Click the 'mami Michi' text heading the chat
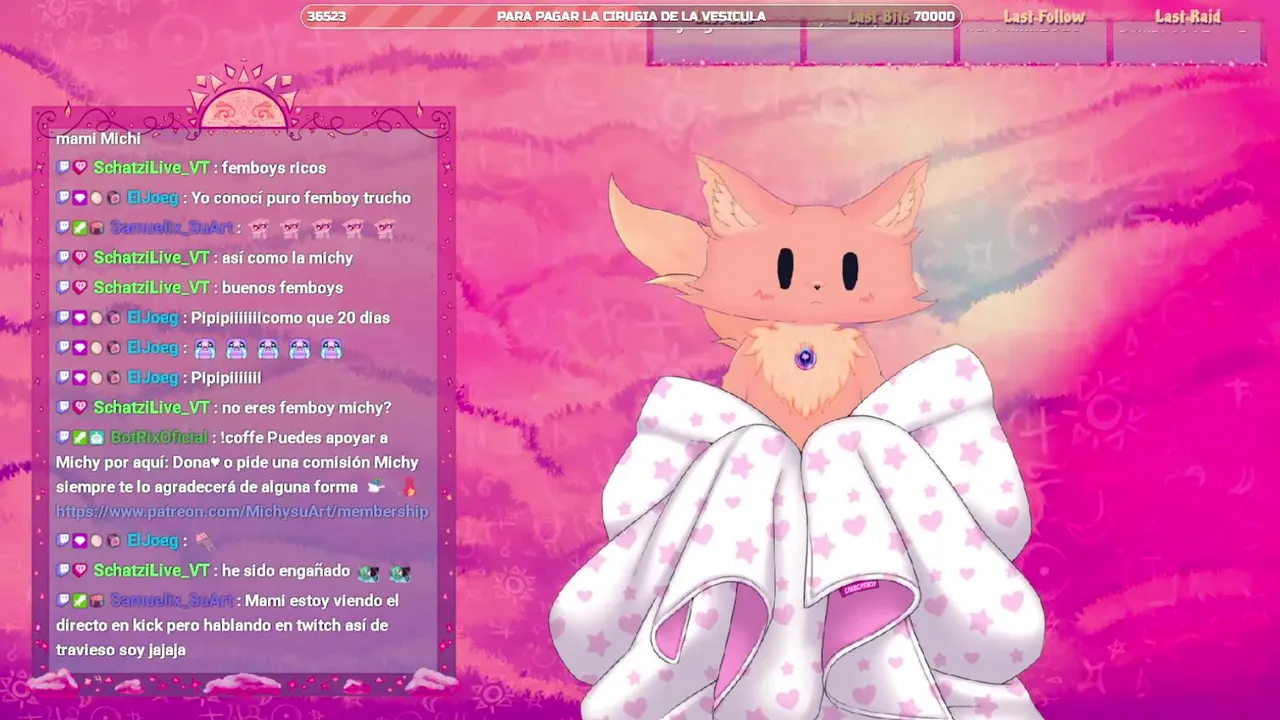Screen dimensions: 1280x720 [x=98, y=139]
